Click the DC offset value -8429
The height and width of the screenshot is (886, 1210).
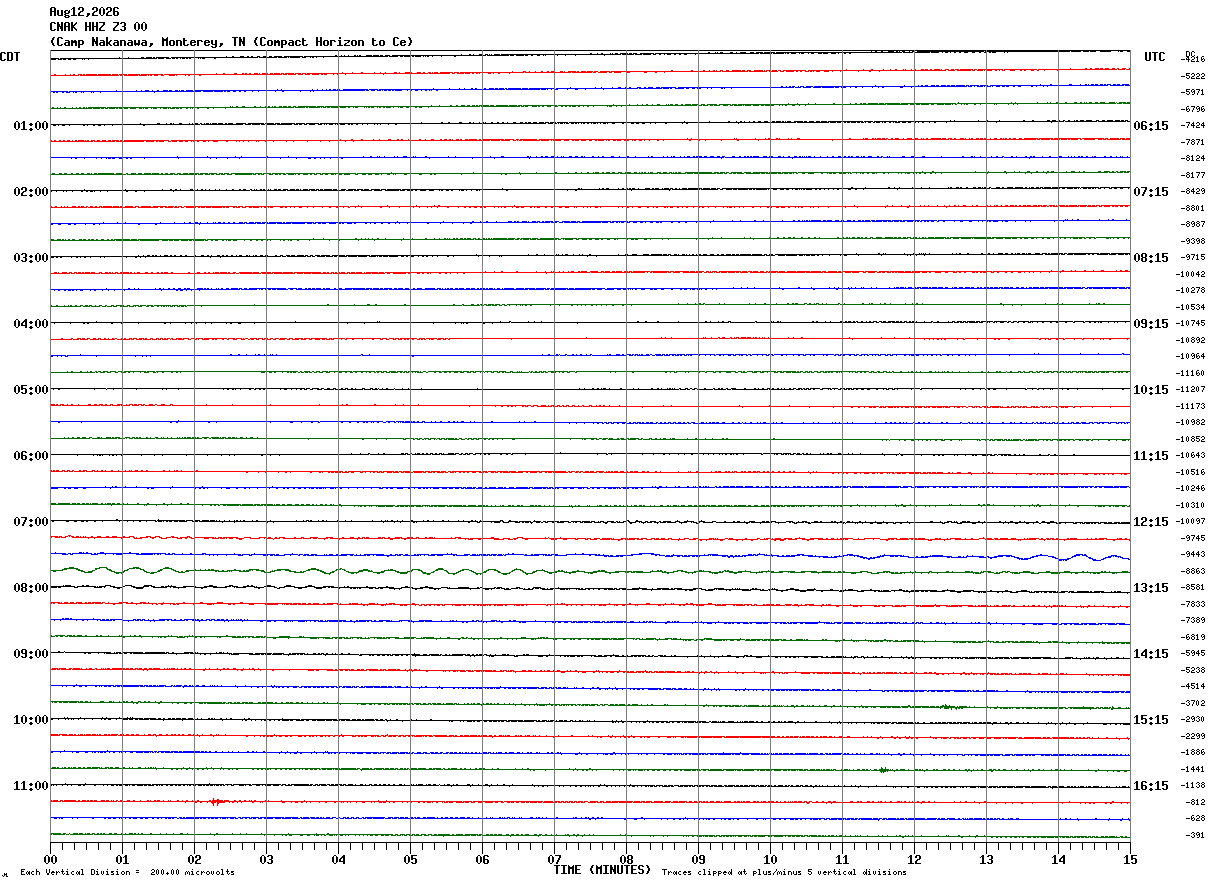point(1192,192)
